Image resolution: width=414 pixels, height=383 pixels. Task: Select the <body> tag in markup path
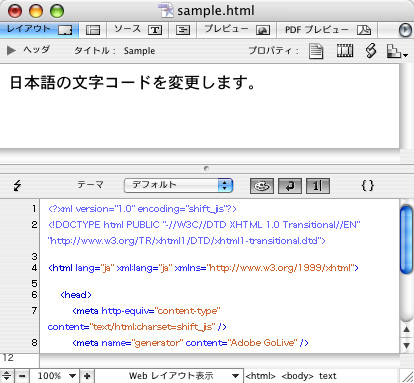[x=297, y=376]
